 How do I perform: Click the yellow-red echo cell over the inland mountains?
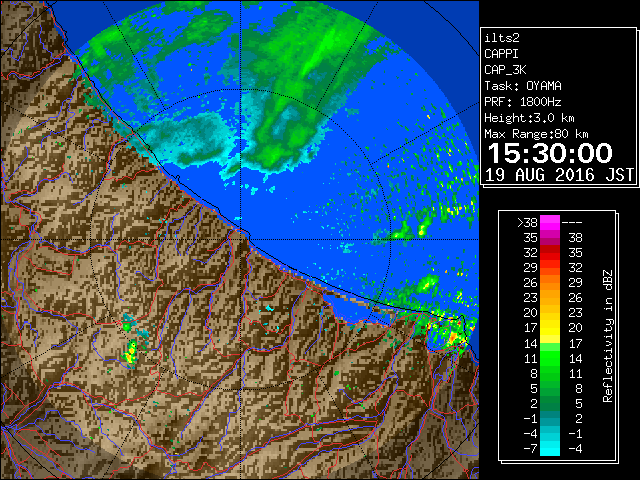(x=130, y=353)
